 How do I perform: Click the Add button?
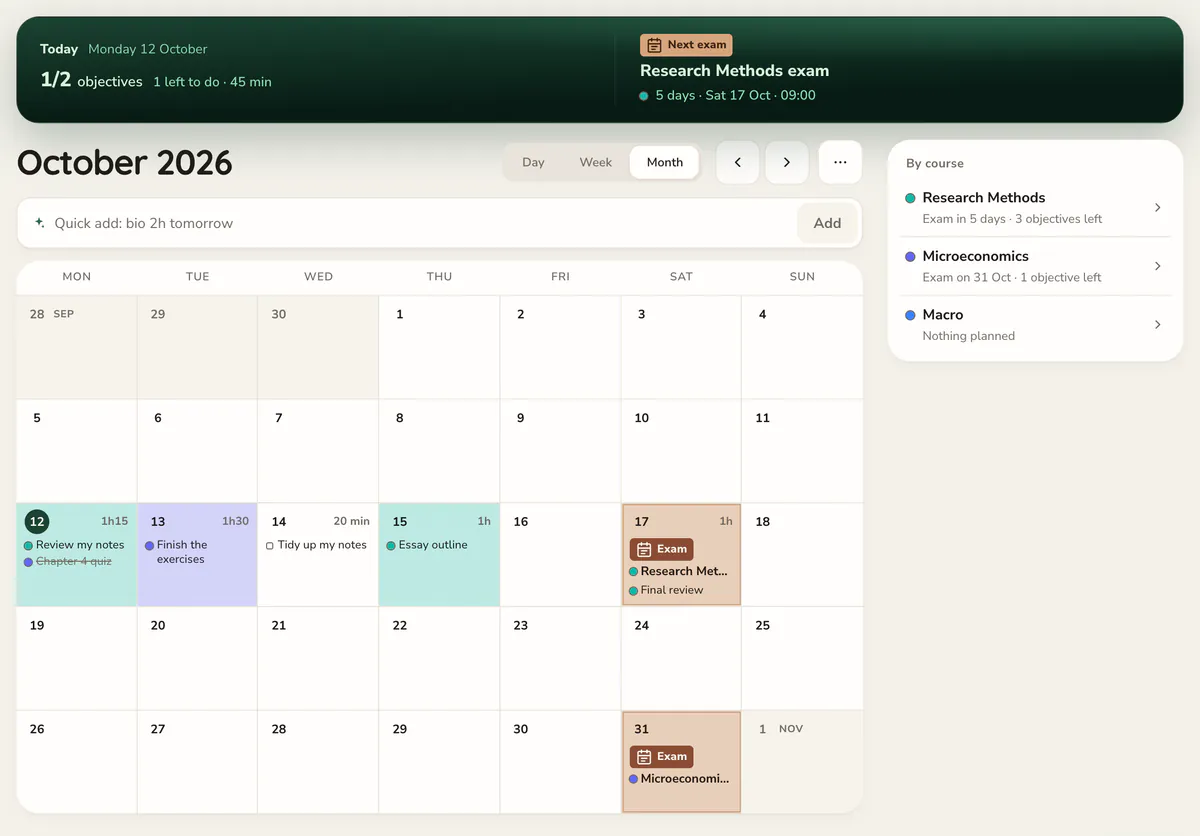tap(827, 223)
